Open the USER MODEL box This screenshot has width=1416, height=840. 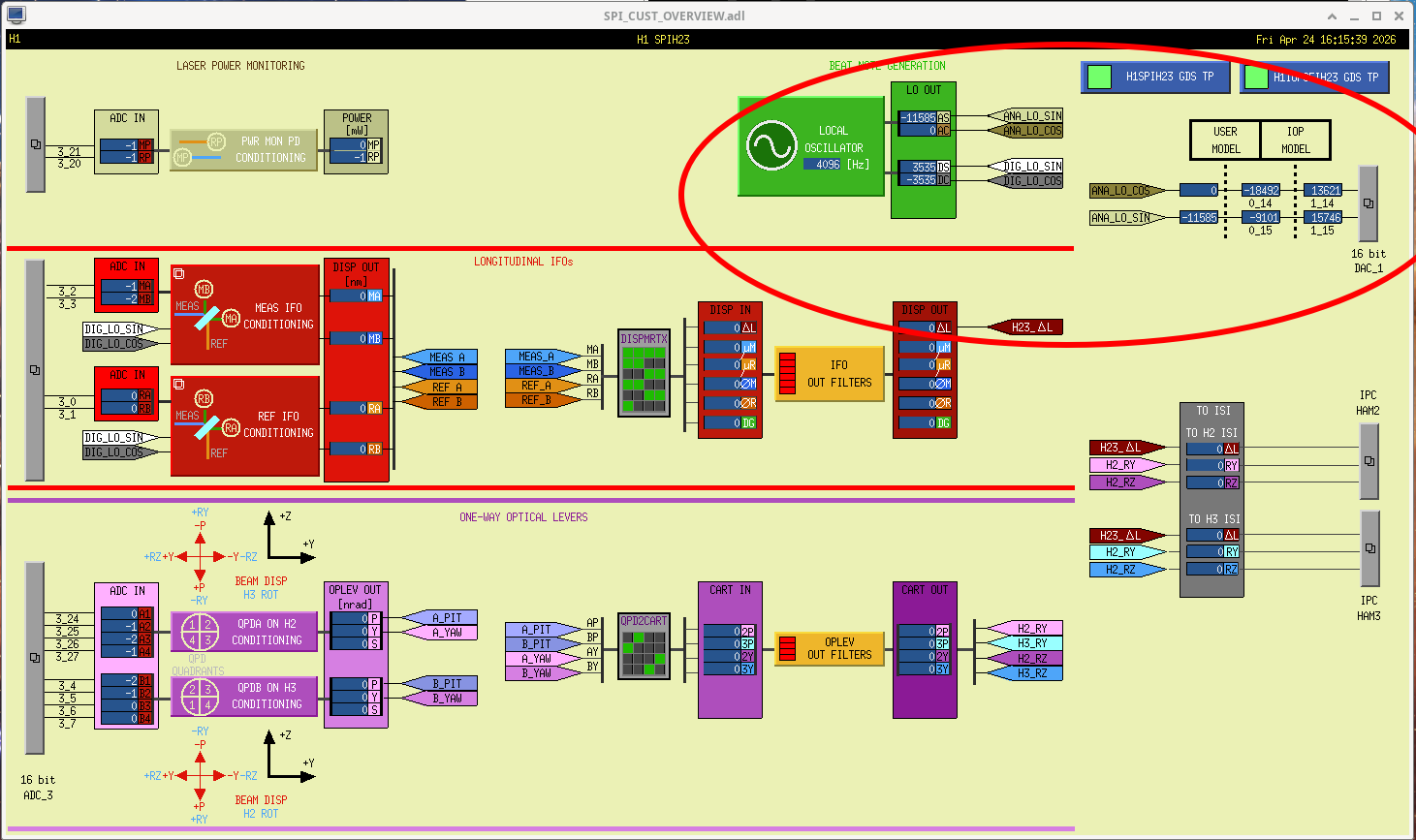pos(1226,140)
